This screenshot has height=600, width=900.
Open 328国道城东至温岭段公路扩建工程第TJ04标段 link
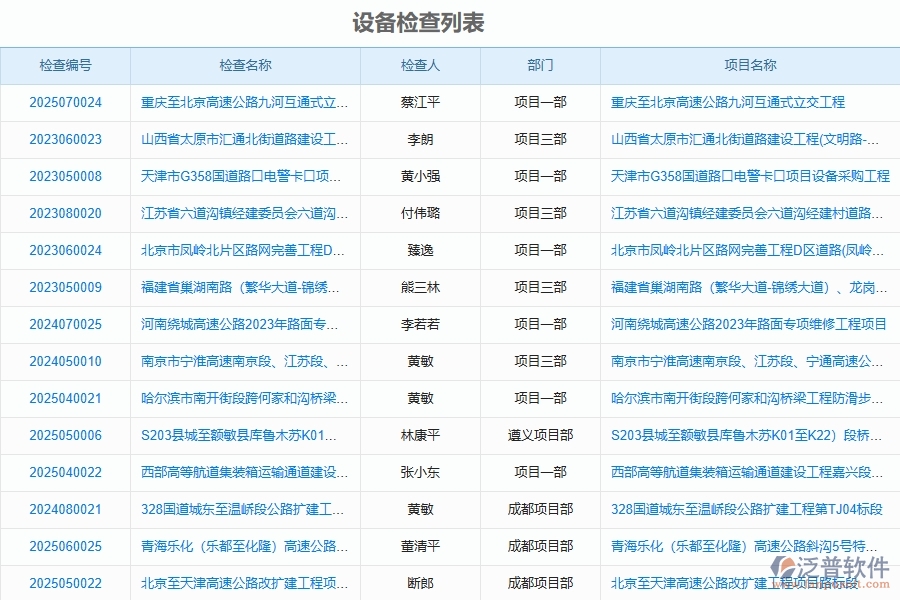(750, 509)
